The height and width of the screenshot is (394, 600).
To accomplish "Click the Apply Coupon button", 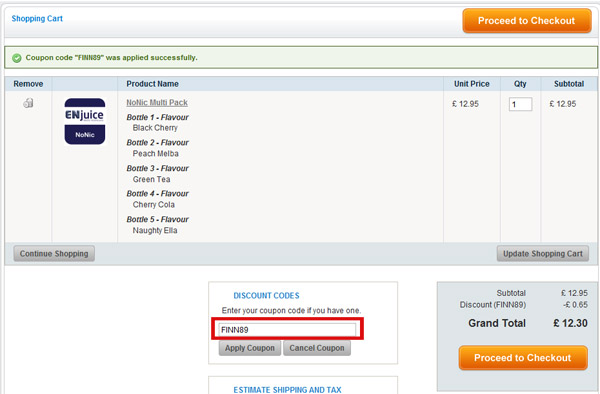I will coord(250,348).
